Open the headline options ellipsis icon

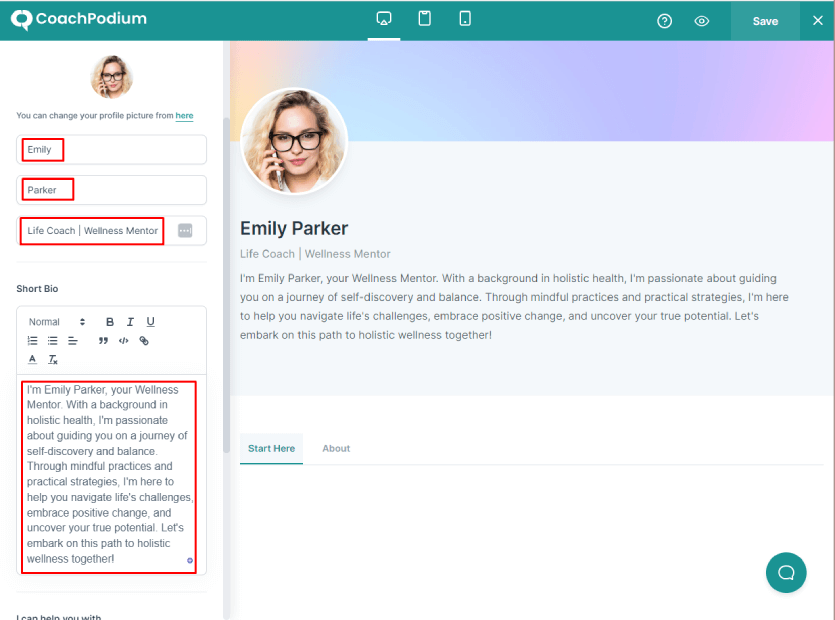point(185,231)
